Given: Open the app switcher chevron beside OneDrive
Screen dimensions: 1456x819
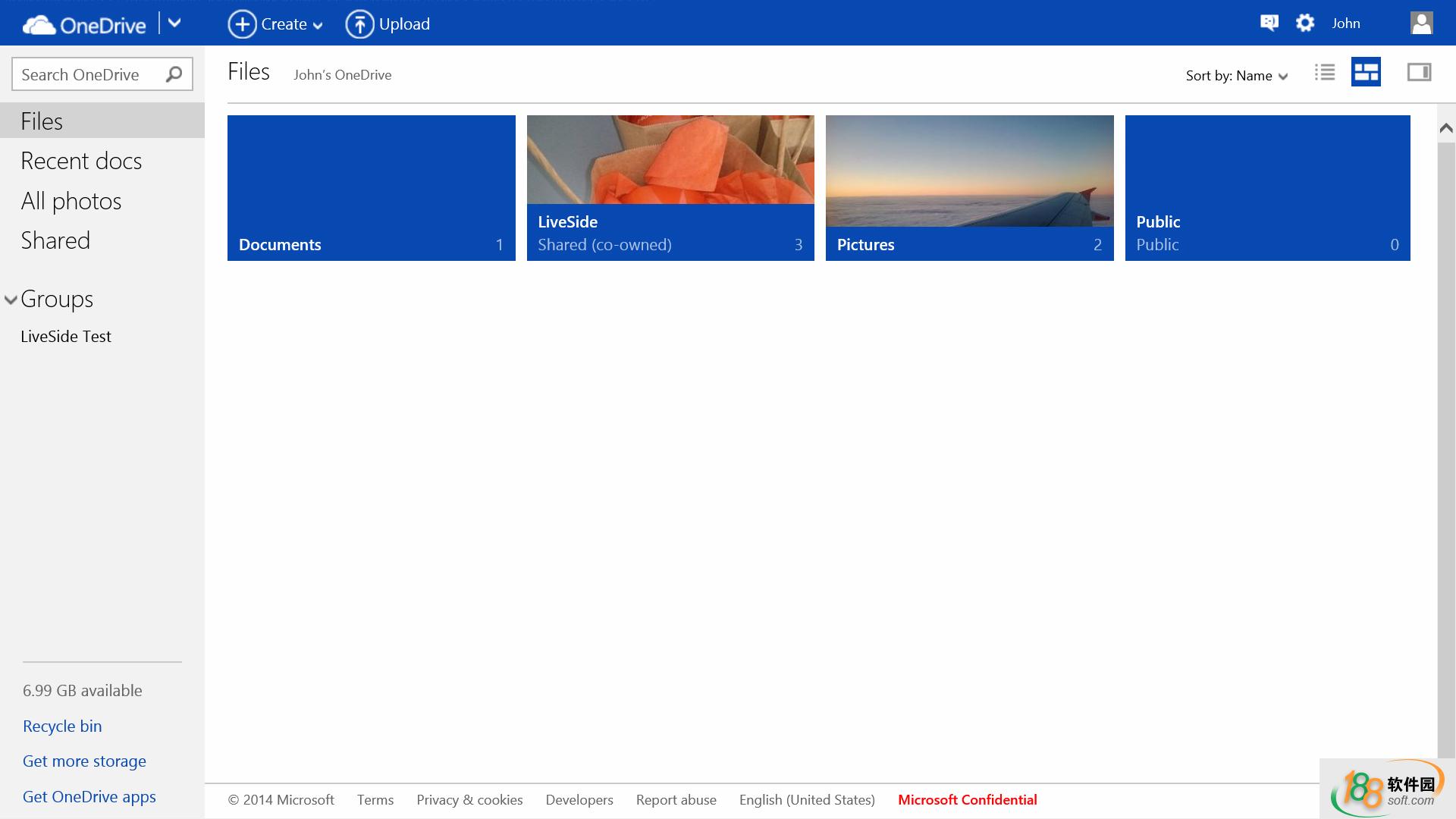Looking at the screenshot, I should pyautogui.click(x=174, y=23).
